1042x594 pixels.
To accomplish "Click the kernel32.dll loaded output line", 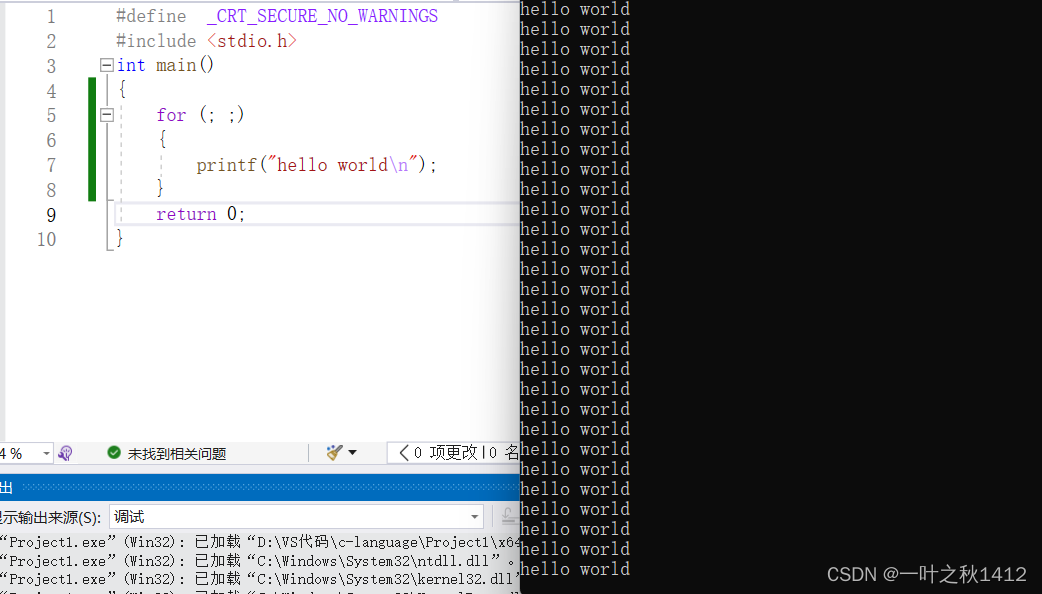I will (x=259, y=579).
